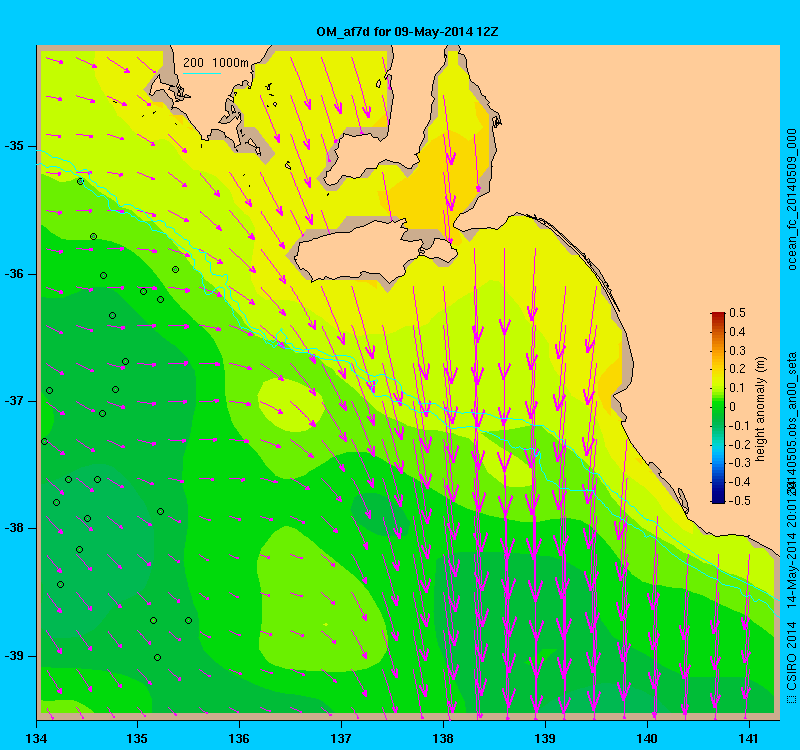Click the -36 latitude axis label
Image resolution: width=800 pixels, height=750 pixels.
coord(14,274)
